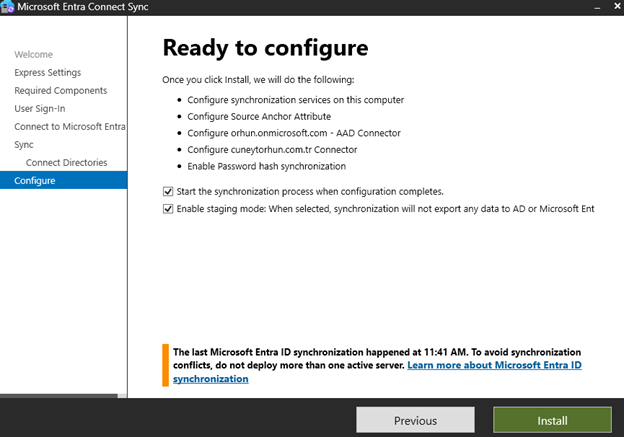Select the highlighted Configure step
This screenshot has height=437, width=624.
[35, 180]
